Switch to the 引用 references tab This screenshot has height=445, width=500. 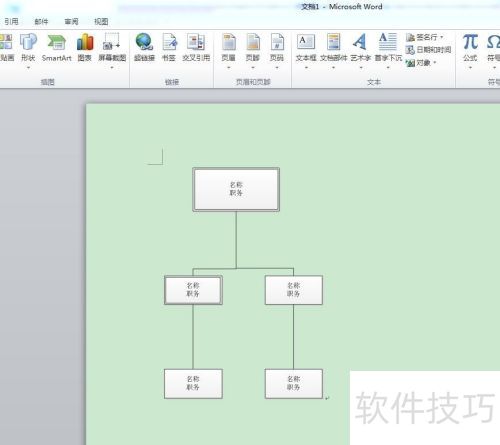click(x=11, y=22)
